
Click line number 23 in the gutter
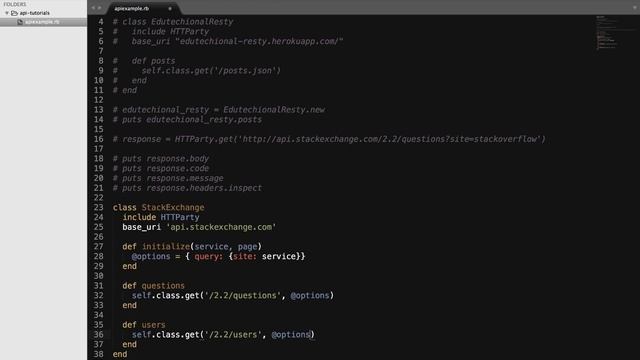(x=98, y=207)
